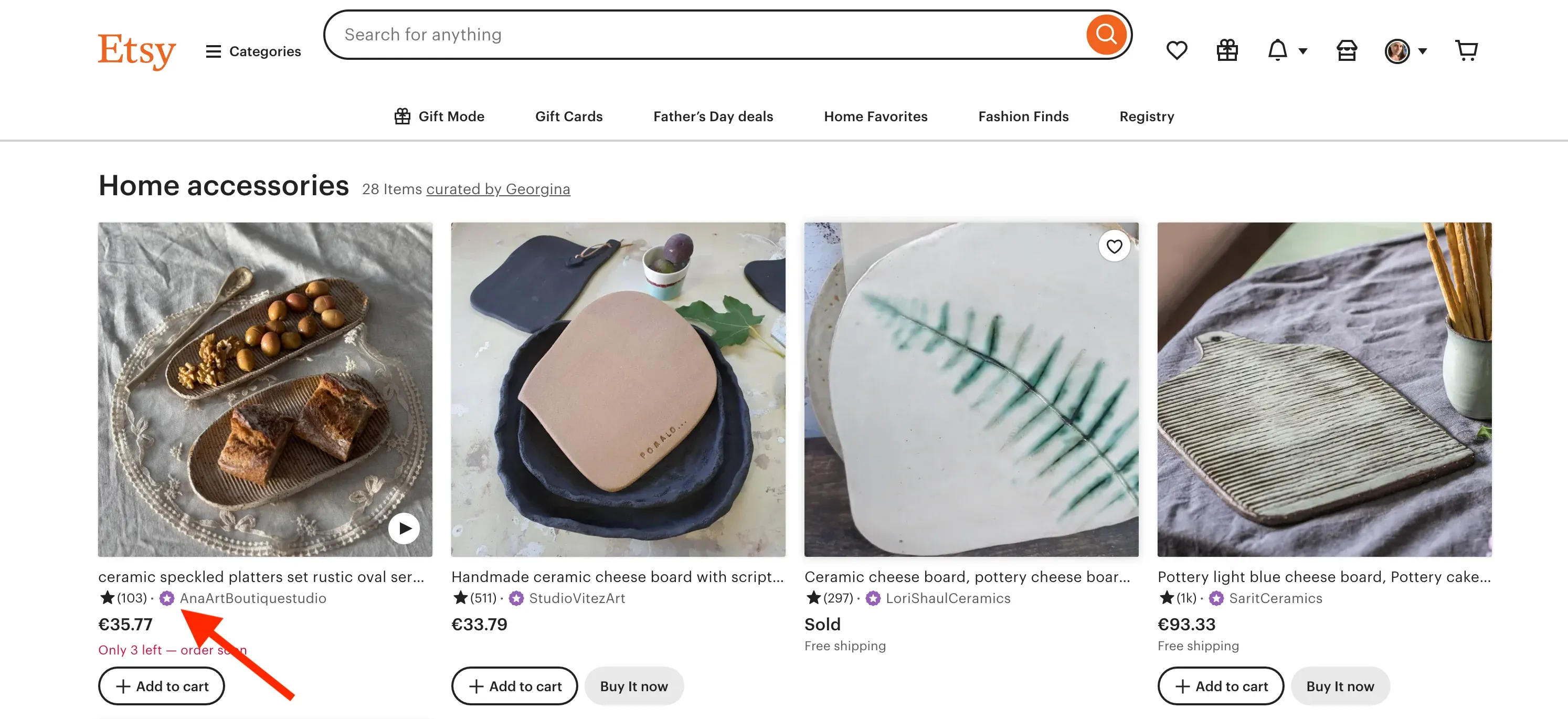Open Shop Manager storefront icon
Viewport: 1568px width, 719px height.
pyautogui.click(x=1347, y=50)
